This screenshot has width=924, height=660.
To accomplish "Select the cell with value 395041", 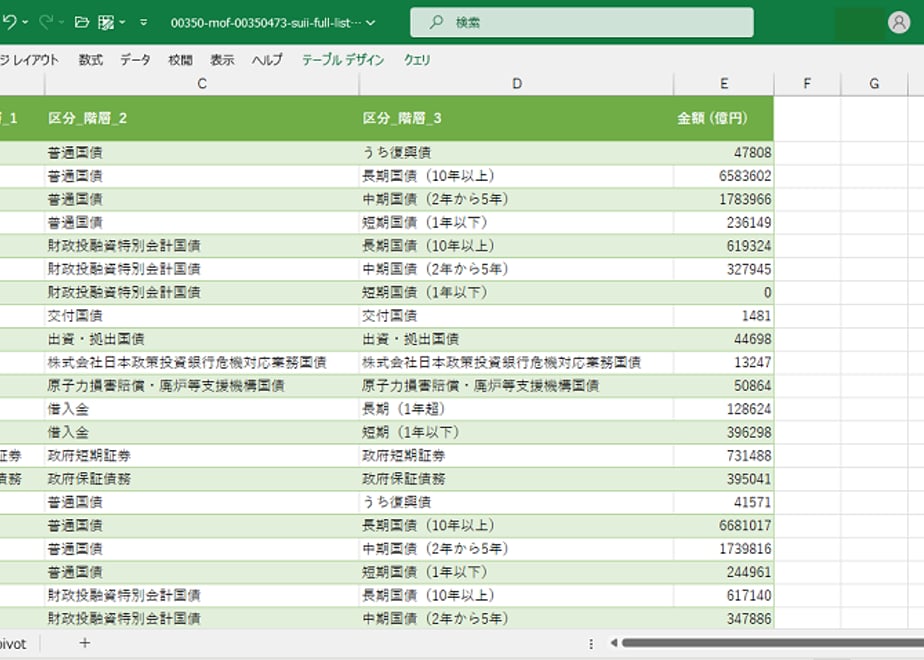I will click(x=724, y=479).
